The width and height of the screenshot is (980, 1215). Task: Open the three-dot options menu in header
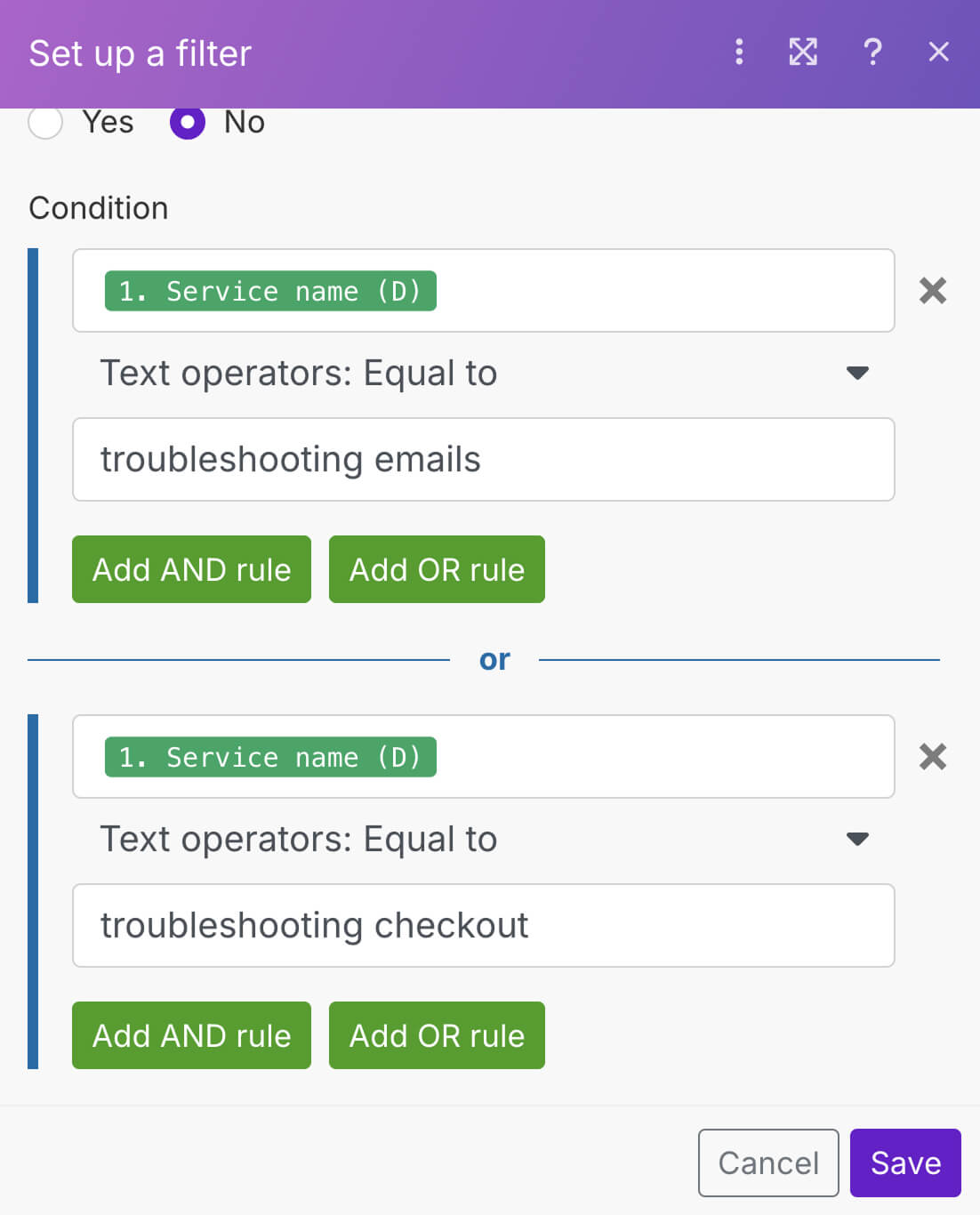[x=739, y=52]
